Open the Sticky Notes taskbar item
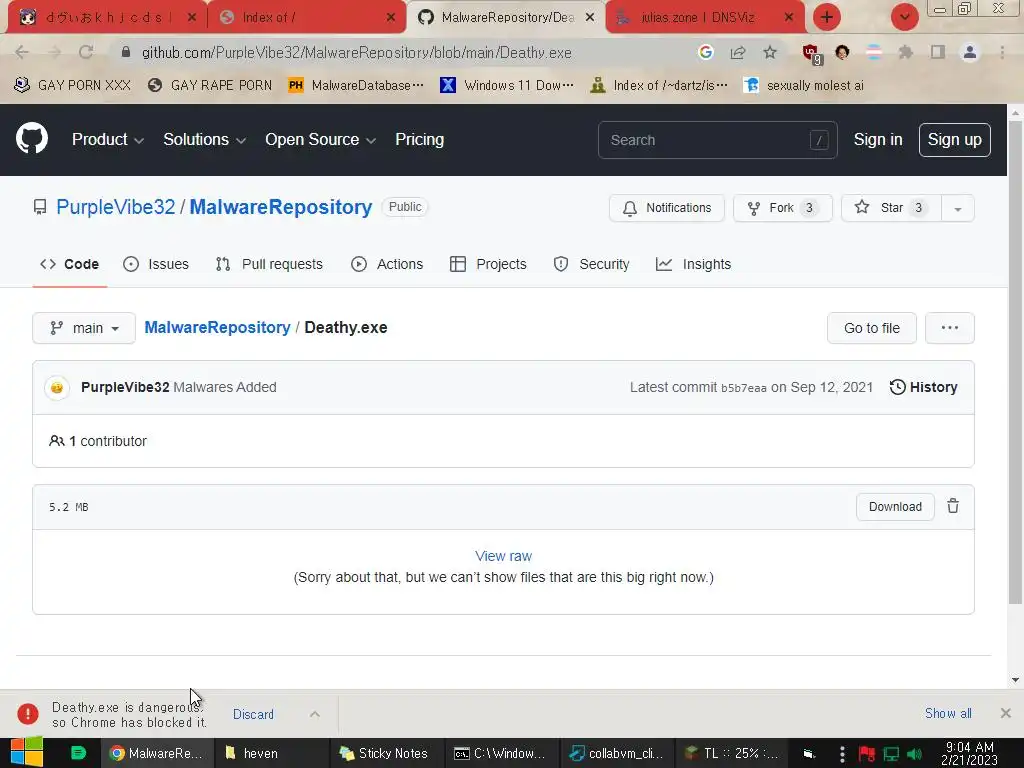The image size is (1024, 768). click(383, 753)
